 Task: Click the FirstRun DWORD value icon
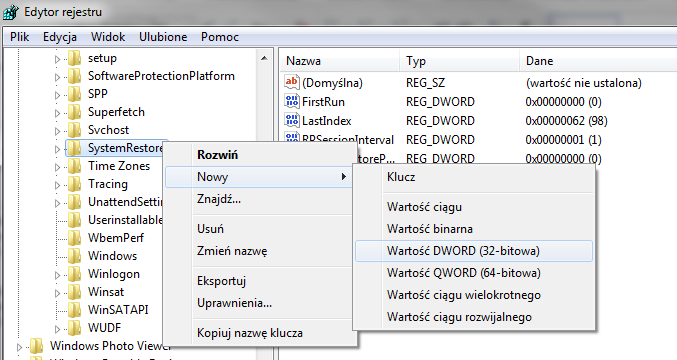[x=292, y=101]
